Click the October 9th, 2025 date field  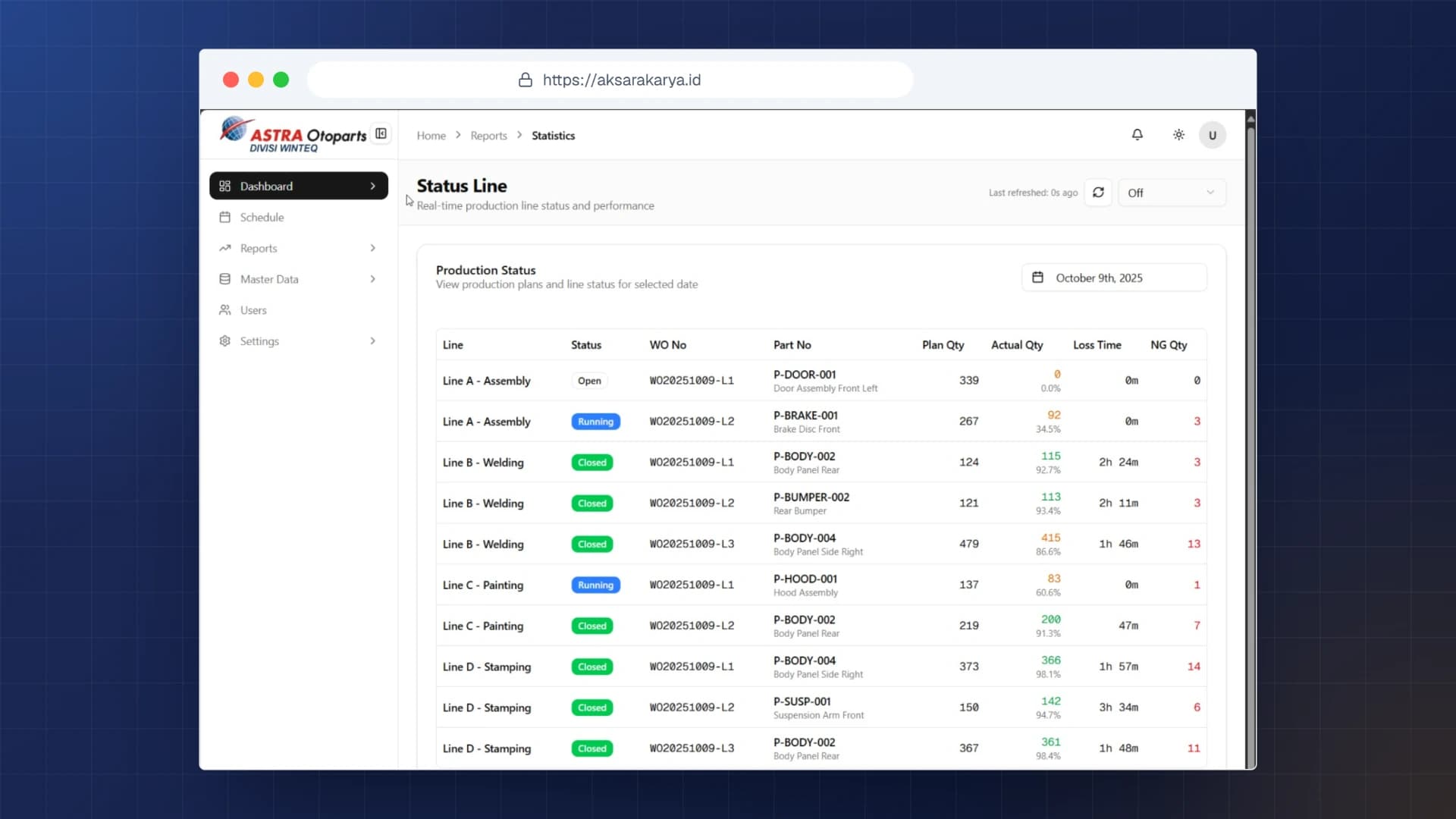tap(1114, 278)
